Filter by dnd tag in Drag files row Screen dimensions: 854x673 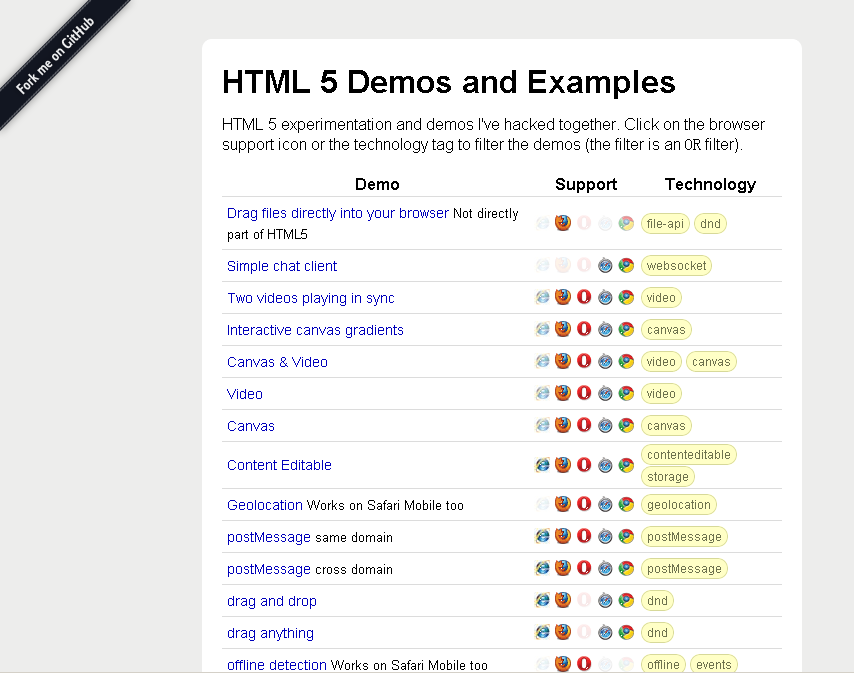[710, 224]
